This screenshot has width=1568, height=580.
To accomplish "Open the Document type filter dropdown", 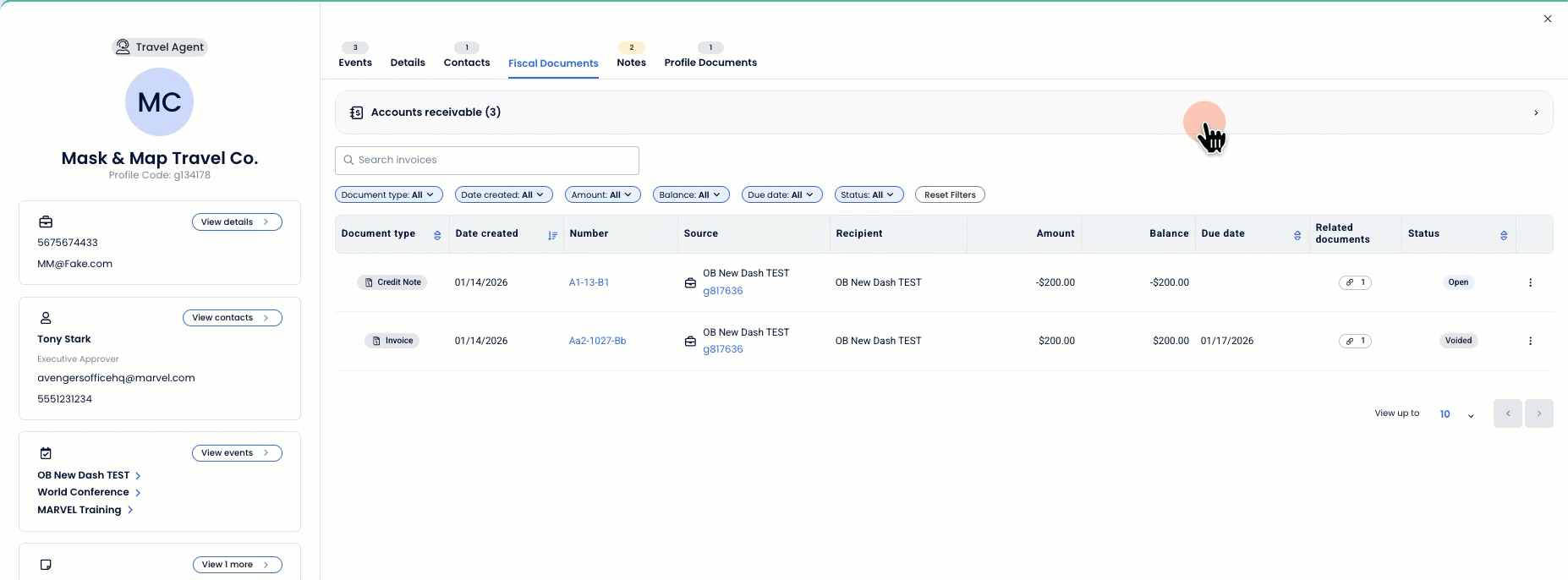I will coord(388,194).
